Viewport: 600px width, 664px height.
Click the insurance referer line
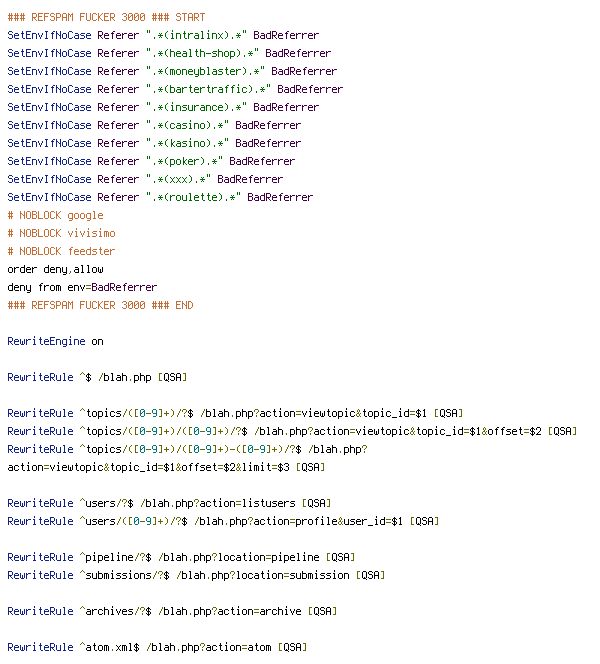tap(162, 107)
